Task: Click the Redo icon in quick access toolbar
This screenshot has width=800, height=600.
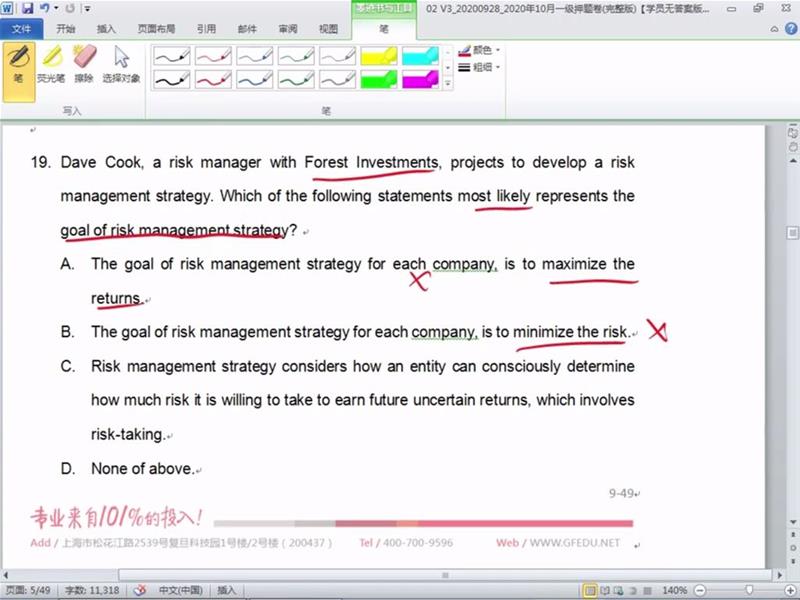Action: (70, 8)
